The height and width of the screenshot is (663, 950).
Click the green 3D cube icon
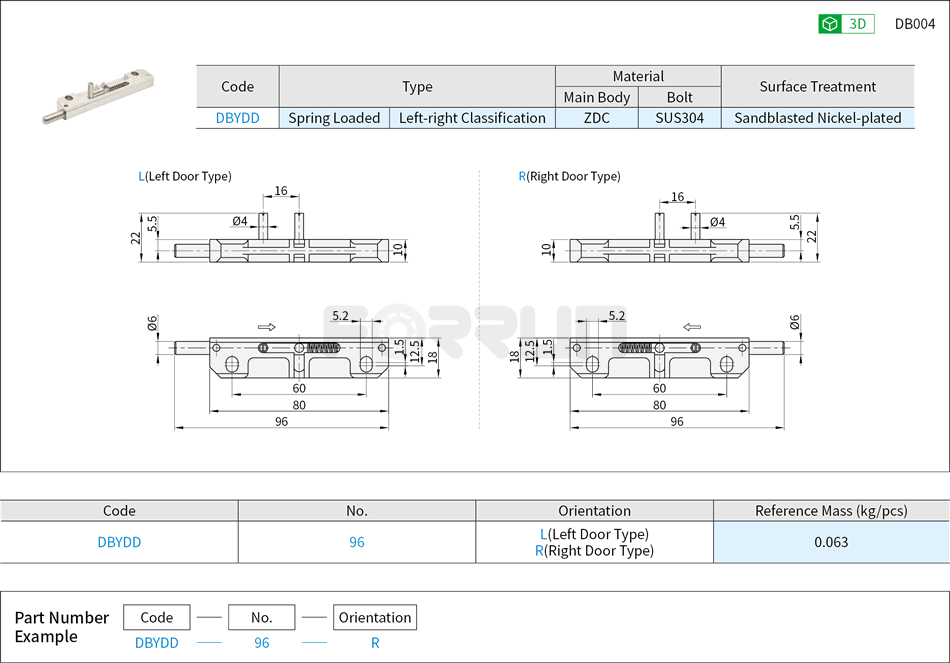828,22
